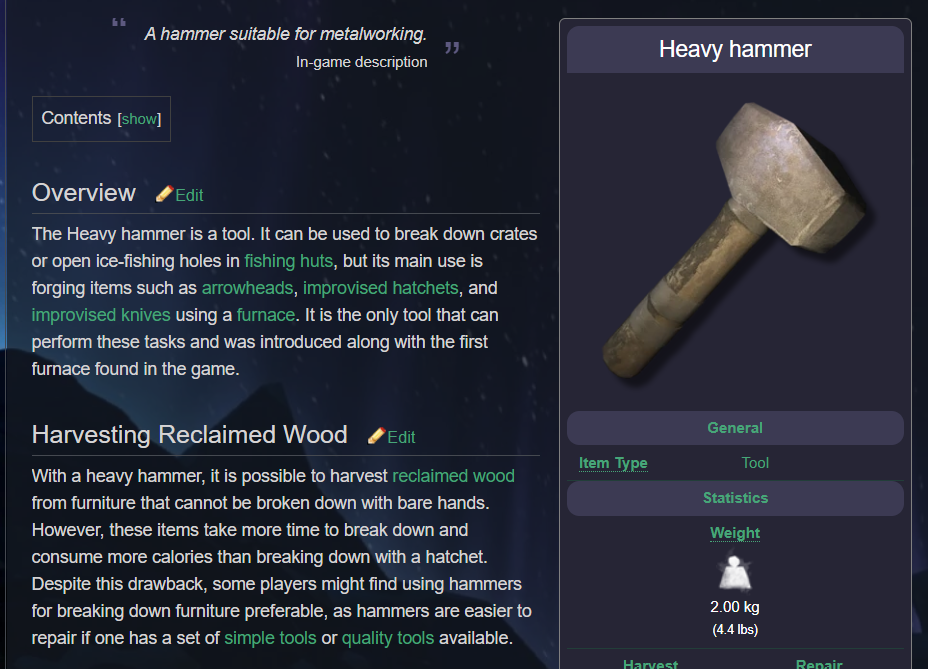The height and width of the screenshot is (669, 928).
Task: Go to the improvised knives article
Action: click(101, 315)
